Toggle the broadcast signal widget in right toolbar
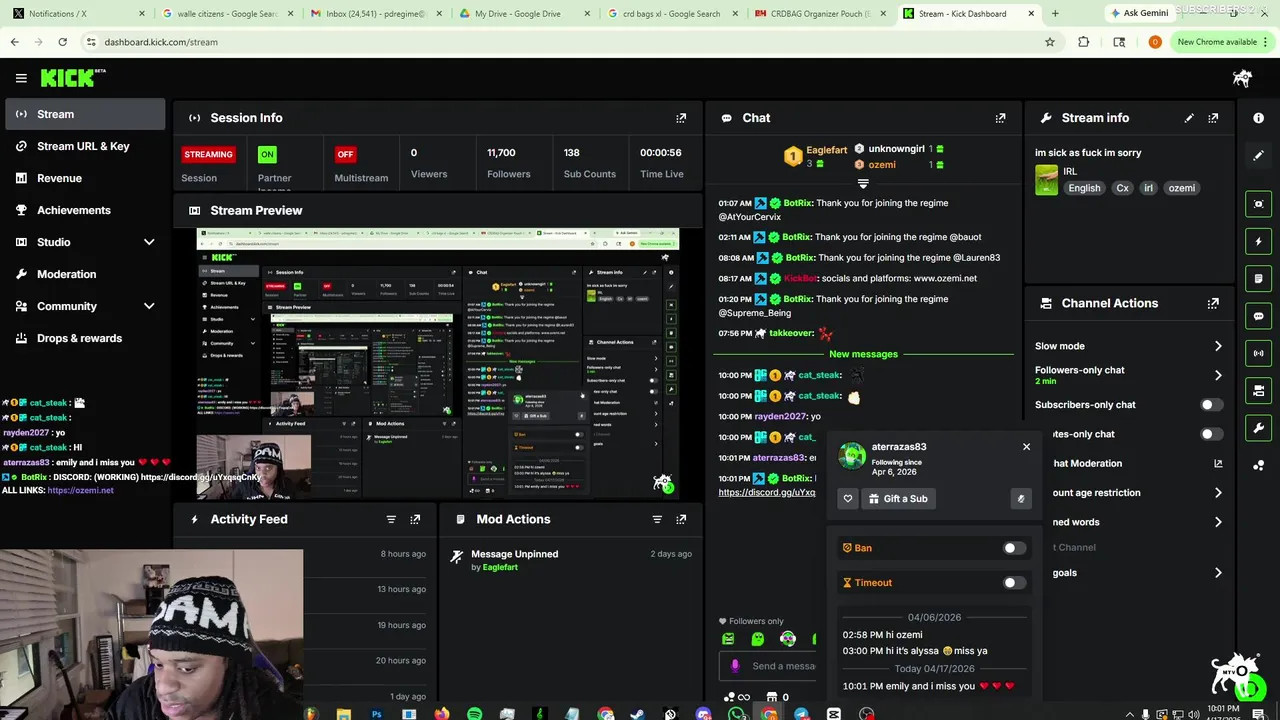This screenshot has height=720, width=1280. pyautogui.click(x=1258, y=353)
